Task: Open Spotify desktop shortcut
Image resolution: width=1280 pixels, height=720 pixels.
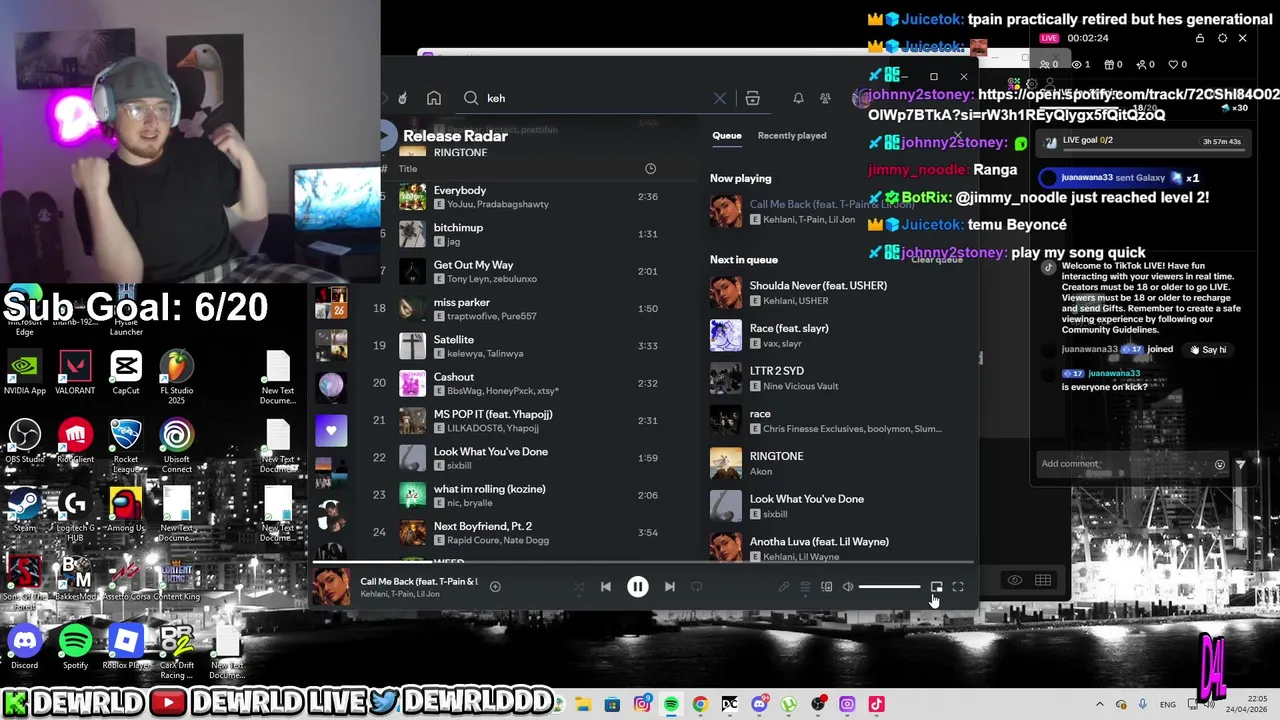Action: [76, 648]
